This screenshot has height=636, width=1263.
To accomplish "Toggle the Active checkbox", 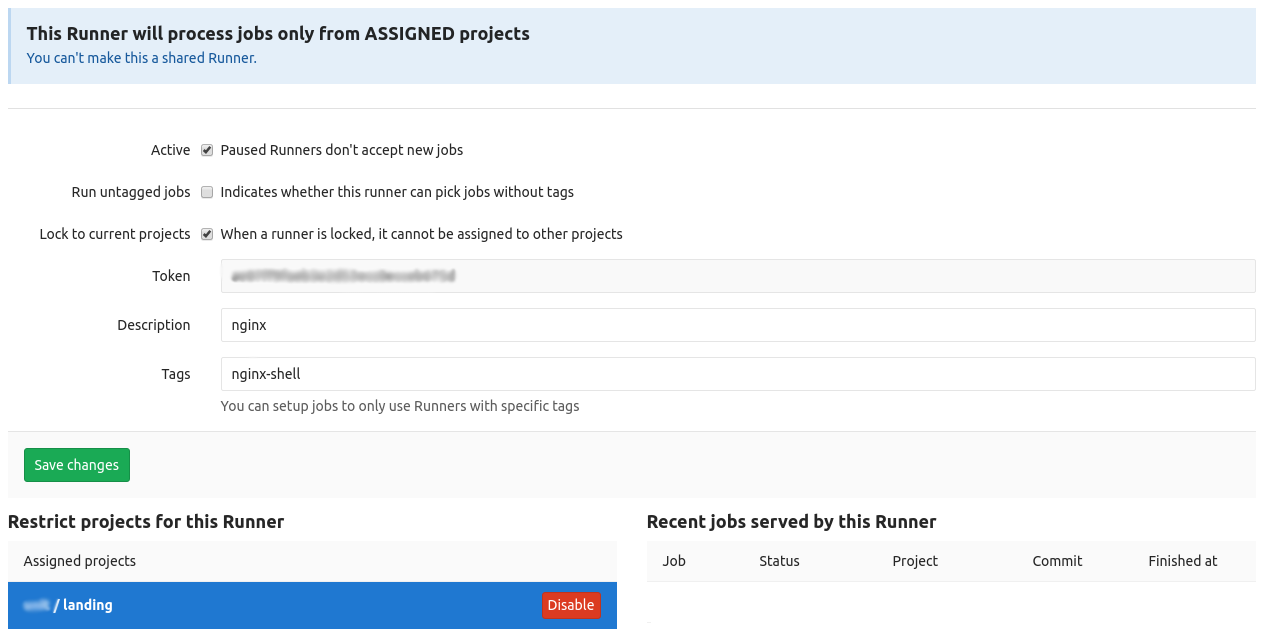I will click(x=207, y=150).
